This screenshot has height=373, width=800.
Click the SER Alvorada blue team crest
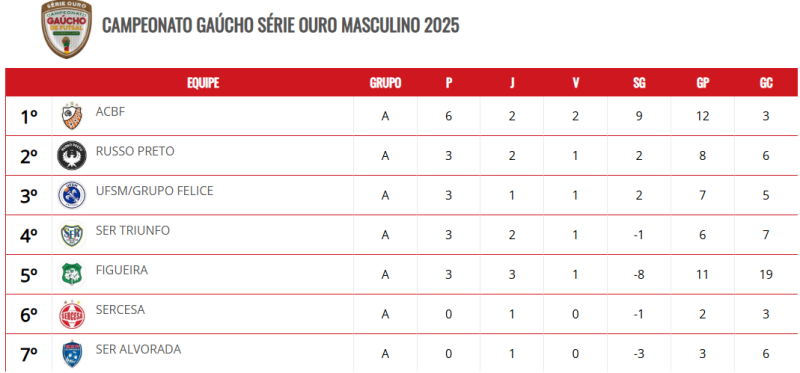click(x=72, y=354)
